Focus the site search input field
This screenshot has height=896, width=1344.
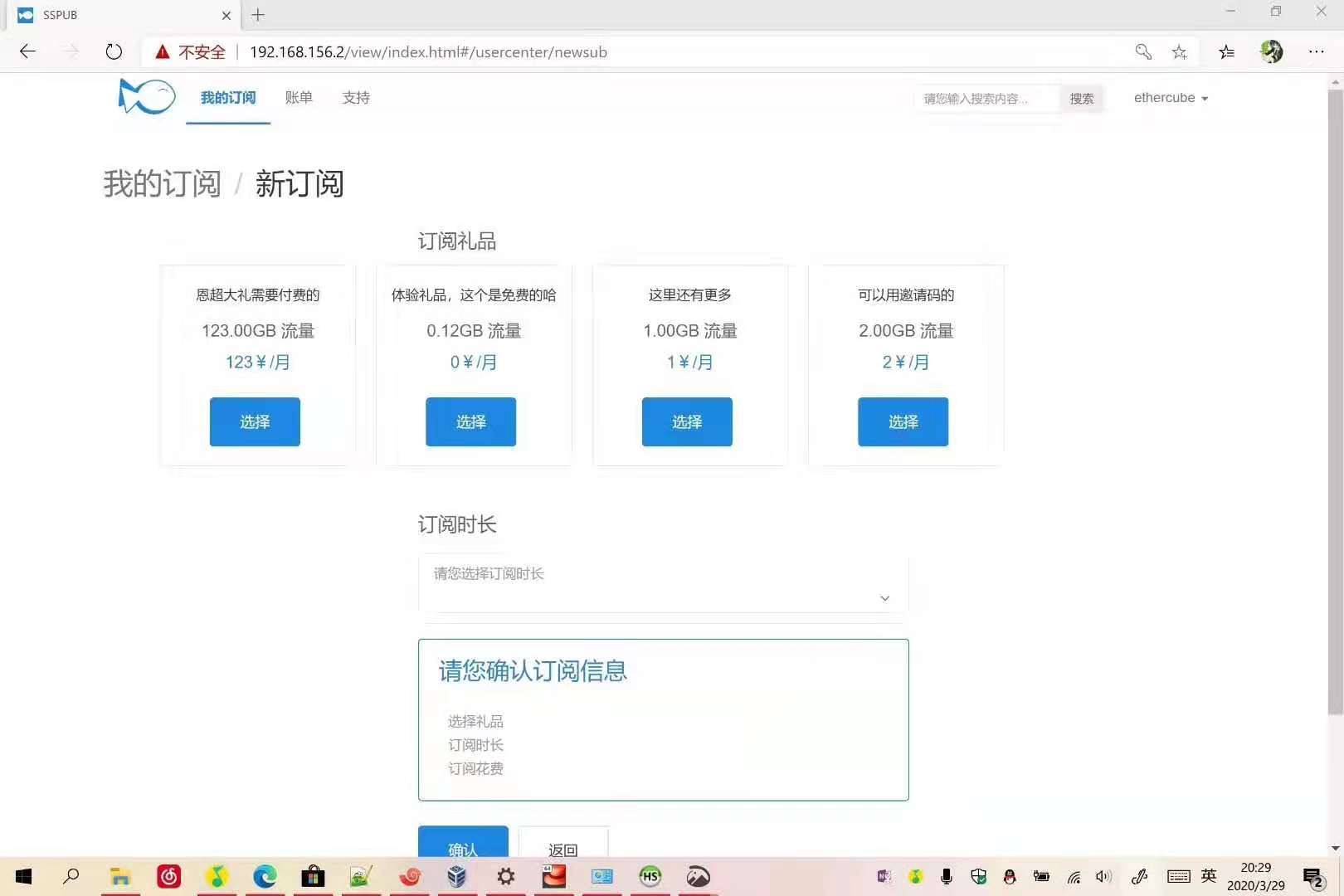click(x=986, y=99)
